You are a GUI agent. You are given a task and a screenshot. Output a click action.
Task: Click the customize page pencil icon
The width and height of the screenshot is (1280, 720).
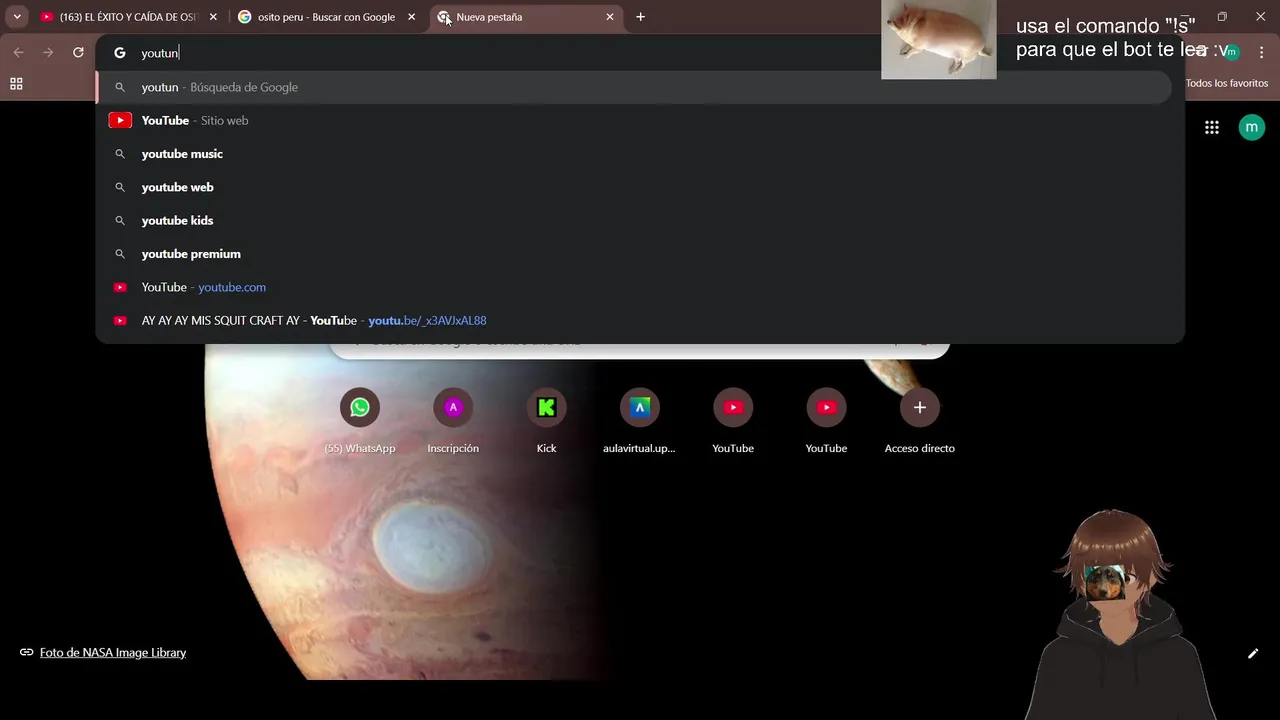pos(1252,654)
